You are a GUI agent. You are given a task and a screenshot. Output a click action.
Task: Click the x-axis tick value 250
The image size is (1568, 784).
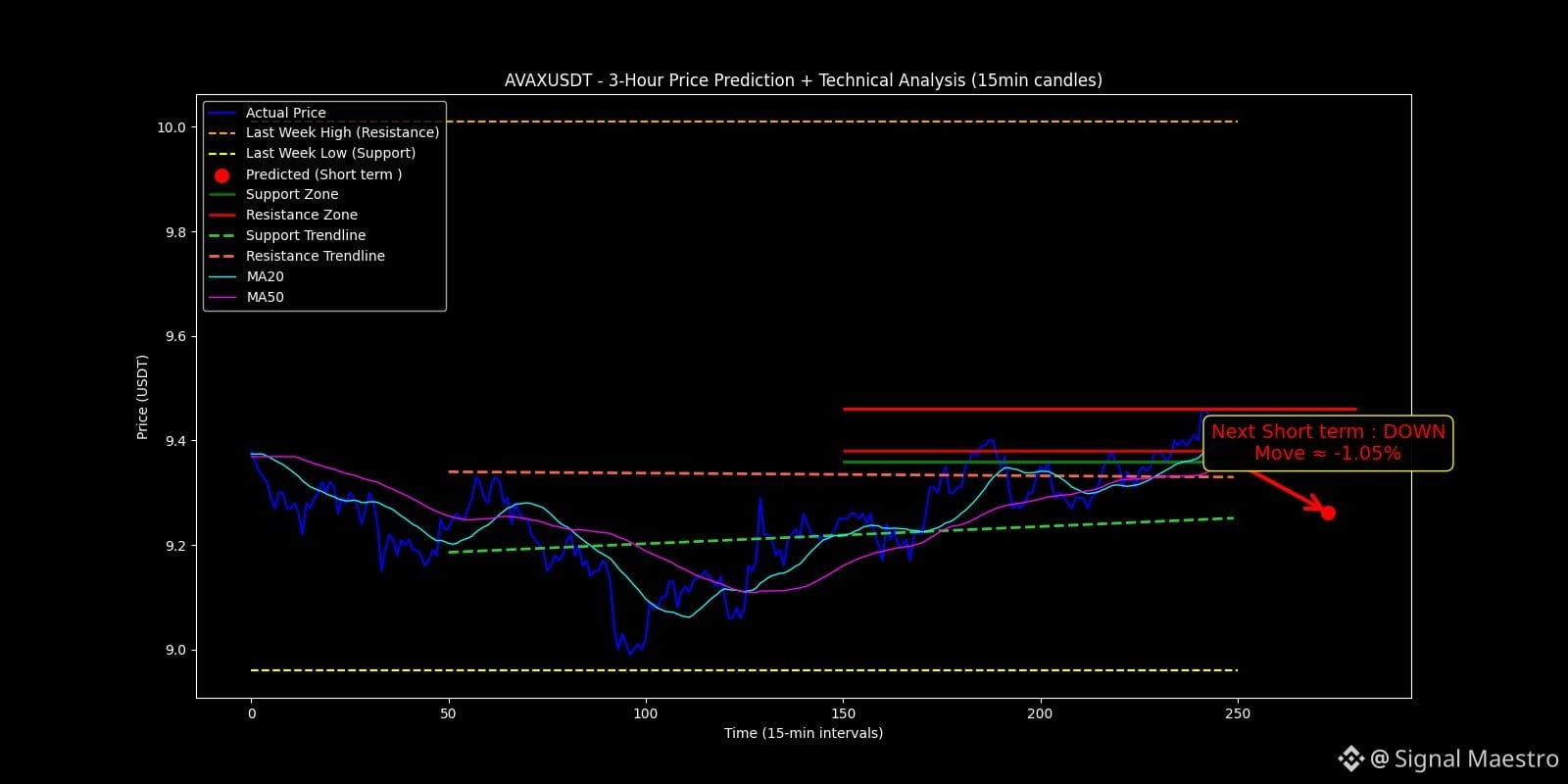tap(1238, 713)
